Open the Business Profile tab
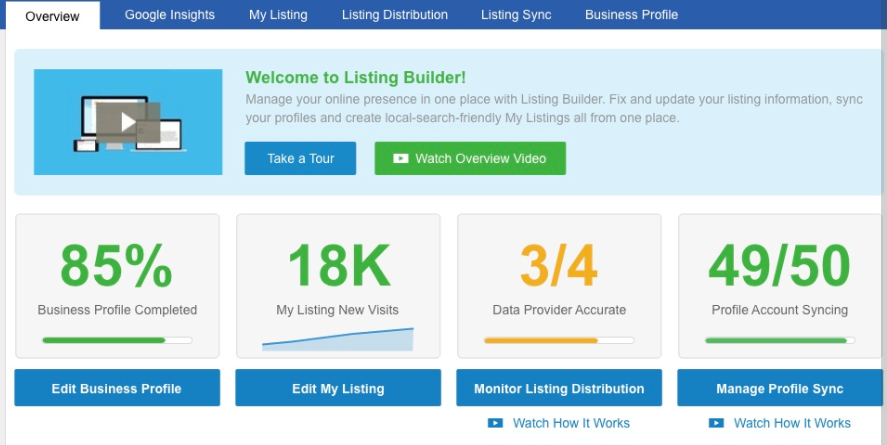This screenshot has width=887, height=445. (631, 15)
